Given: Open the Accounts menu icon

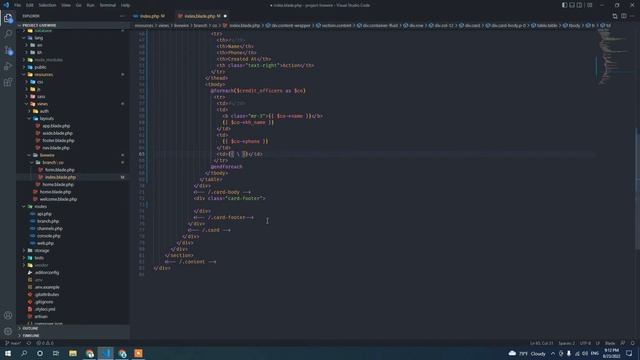Looking at the screenshot, I should pos(8,315).
